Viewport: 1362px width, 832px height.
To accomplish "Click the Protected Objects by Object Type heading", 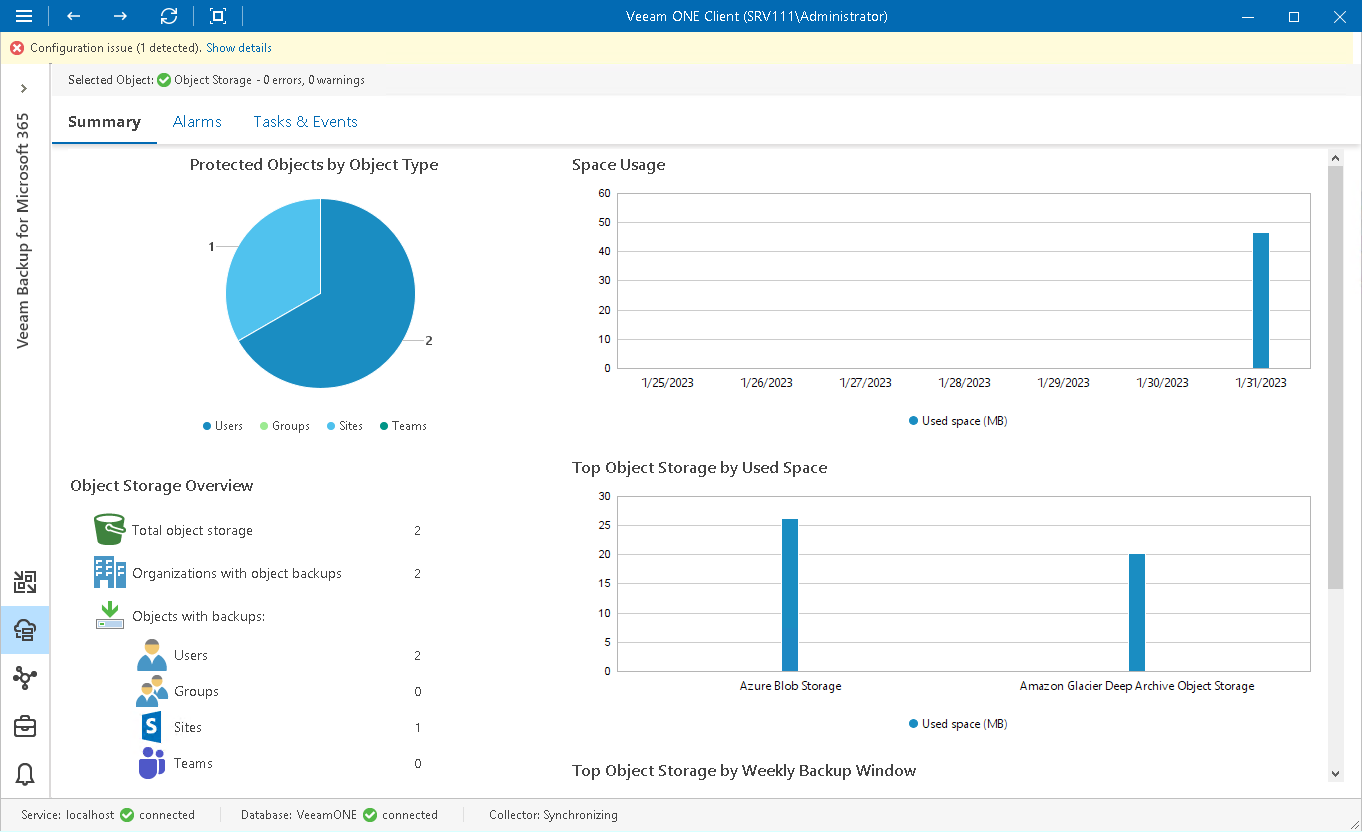I will (314, 165).
